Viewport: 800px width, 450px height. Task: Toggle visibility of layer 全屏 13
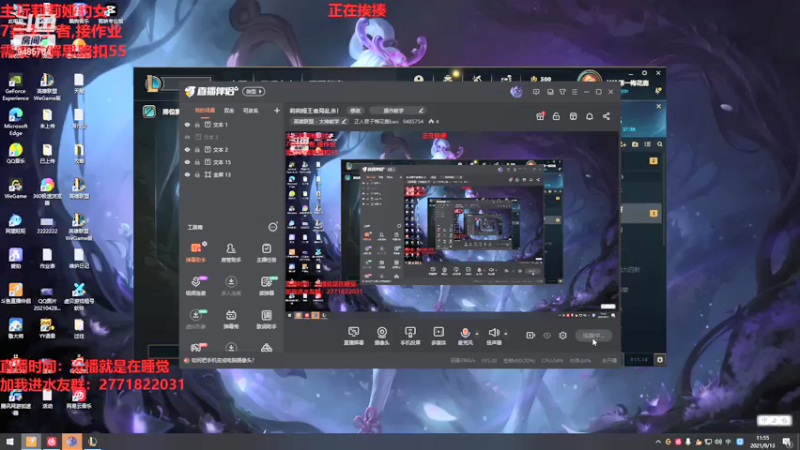pyautogui.click(x=187, y=174)
